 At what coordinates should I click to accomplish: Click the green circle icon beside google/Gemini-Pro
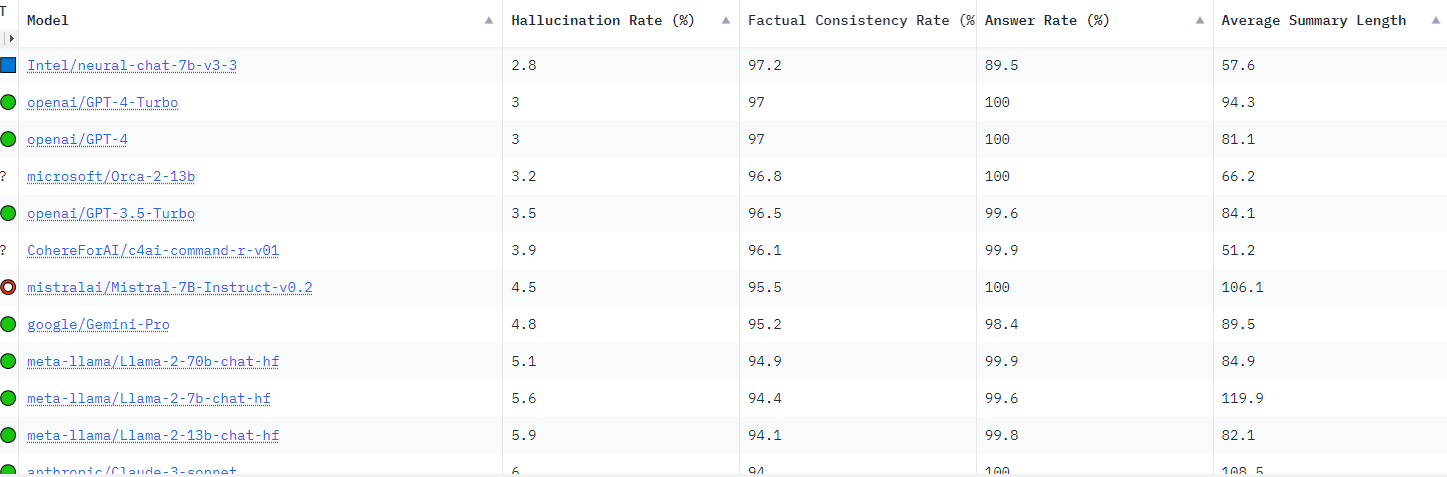[x=8, y=324]
